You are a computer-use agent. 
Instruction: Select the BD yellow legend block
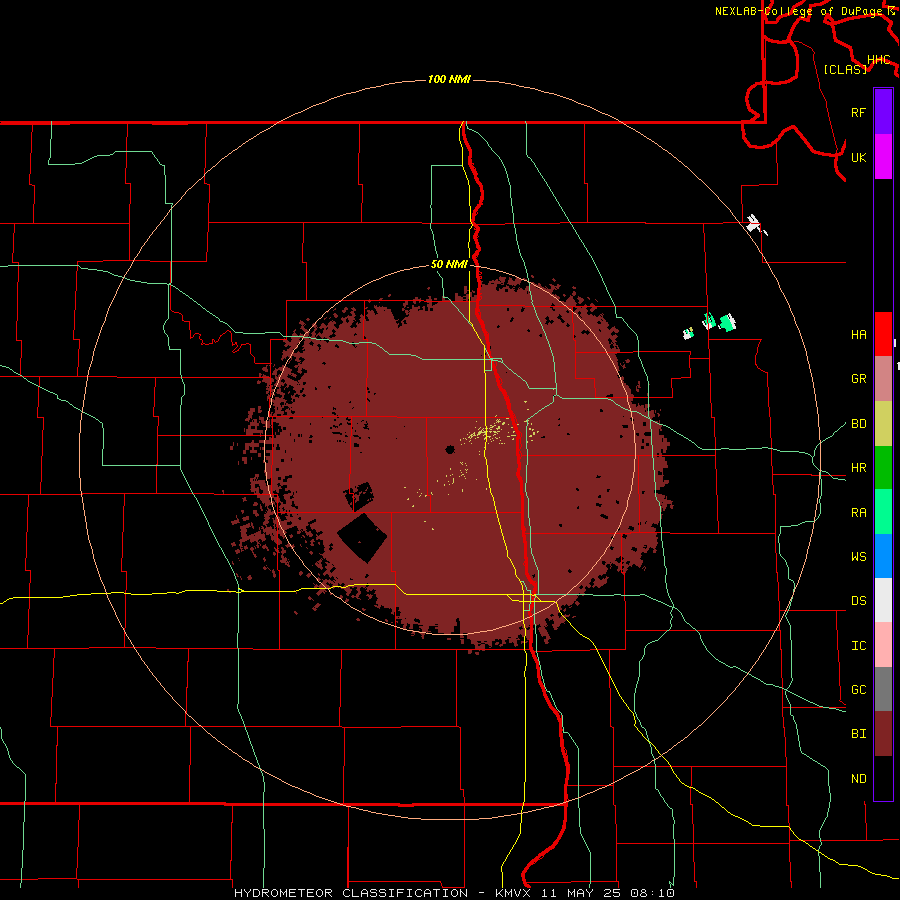[883, 423]
